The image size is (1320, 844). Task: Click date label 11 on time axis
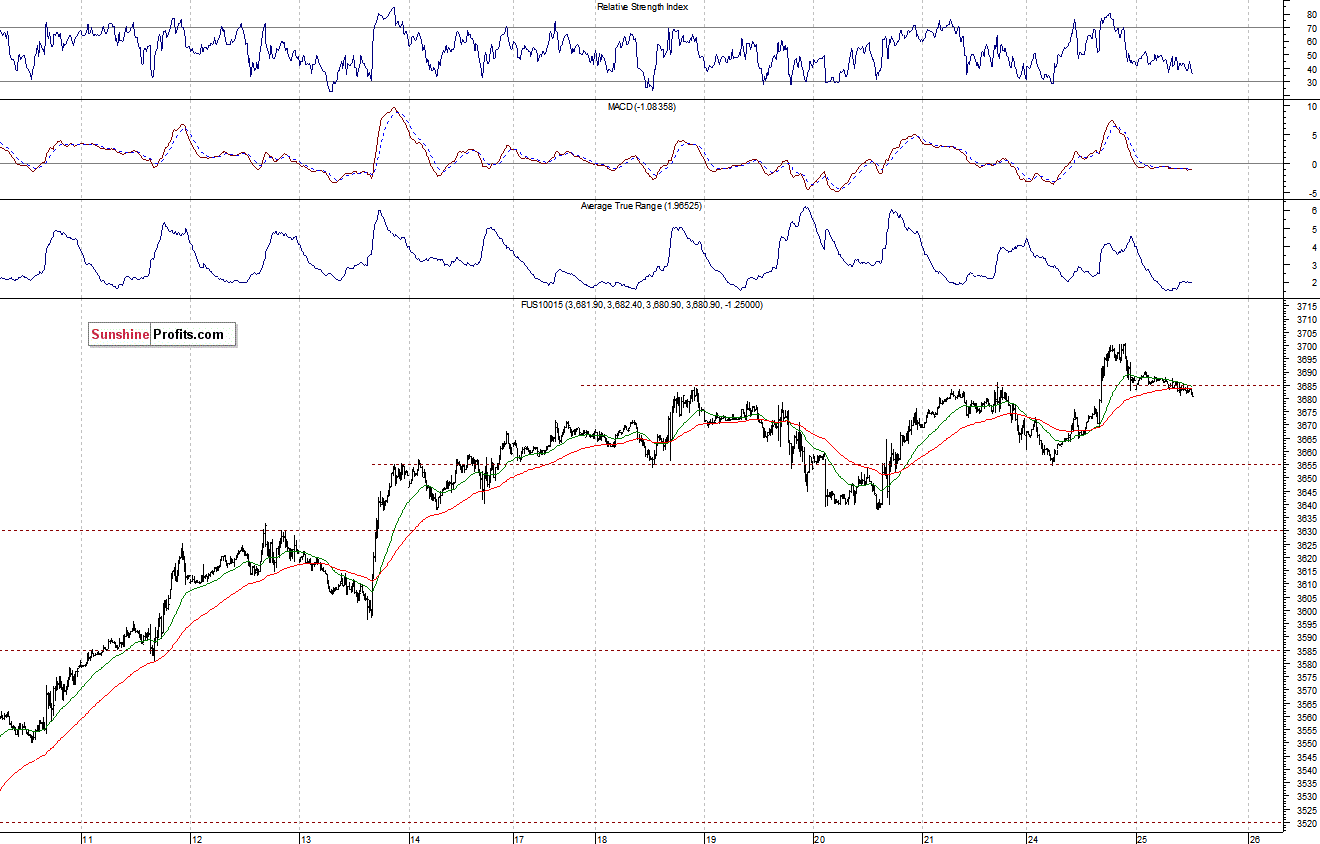(x=87, y=839)
